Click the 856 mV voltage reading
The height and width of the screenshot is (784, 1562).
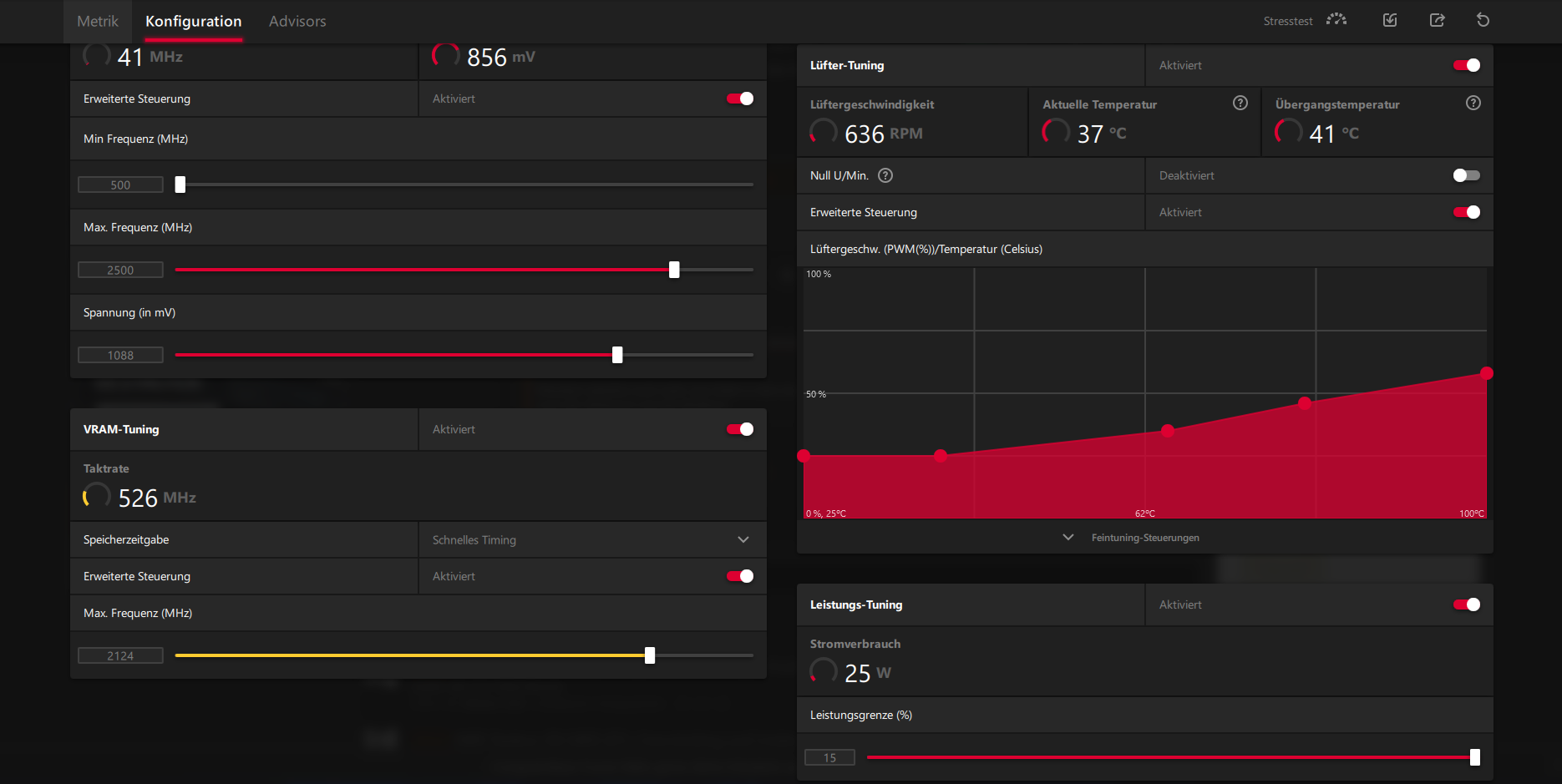501,57
